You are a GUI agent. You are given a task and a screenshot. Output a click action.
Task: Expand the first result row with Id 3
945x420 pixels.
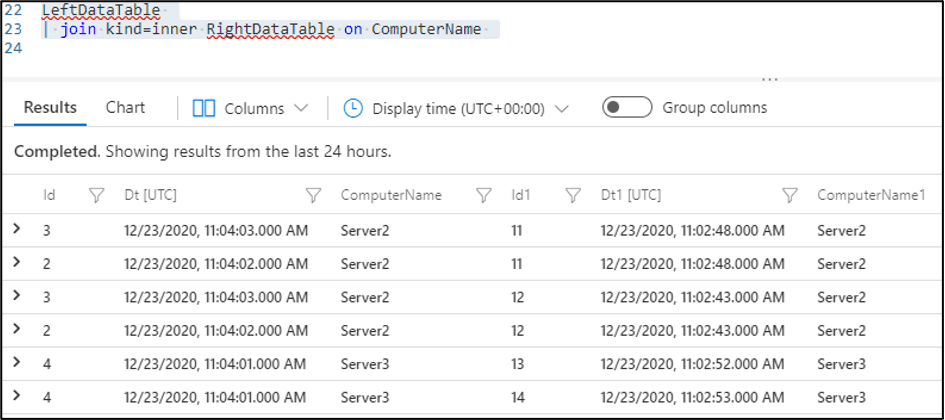pos(17,230)
